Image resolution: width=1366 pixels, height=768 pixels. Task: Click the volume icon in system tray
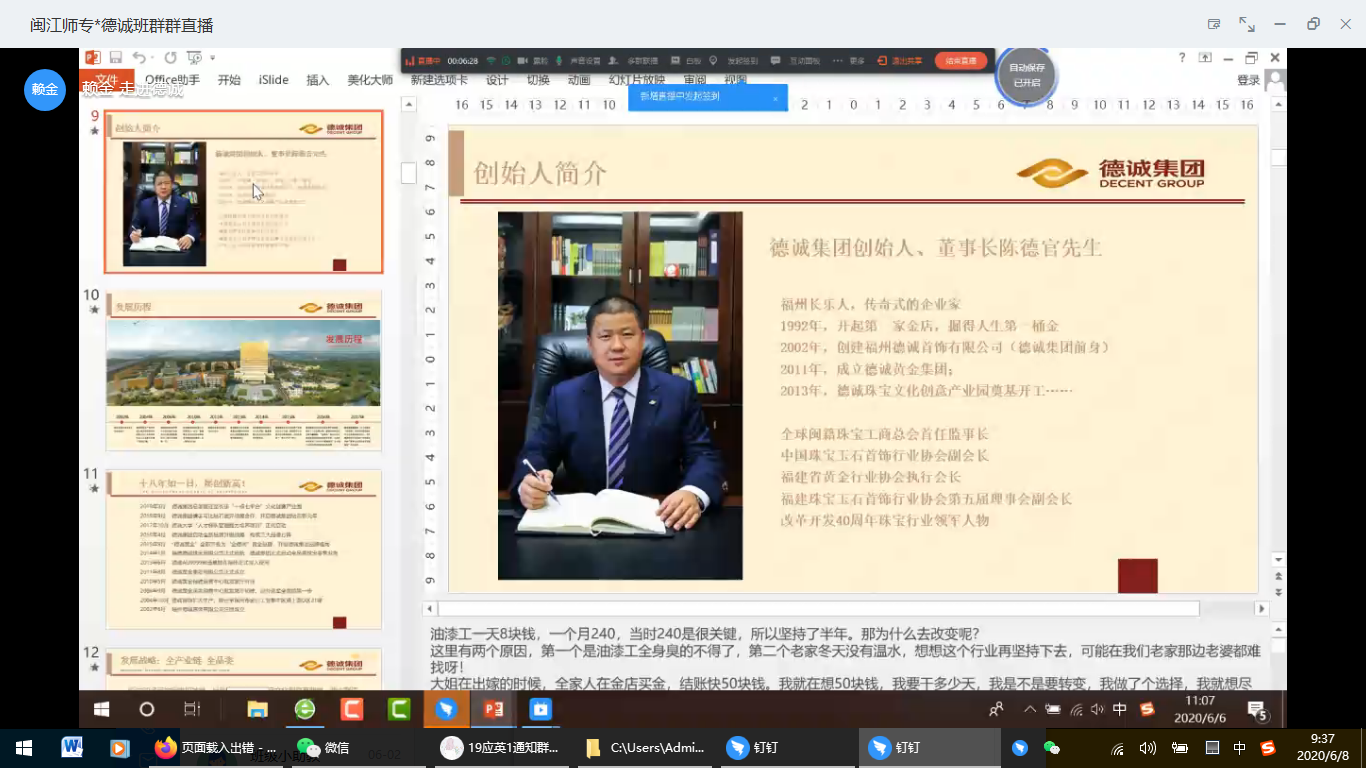1148,747
